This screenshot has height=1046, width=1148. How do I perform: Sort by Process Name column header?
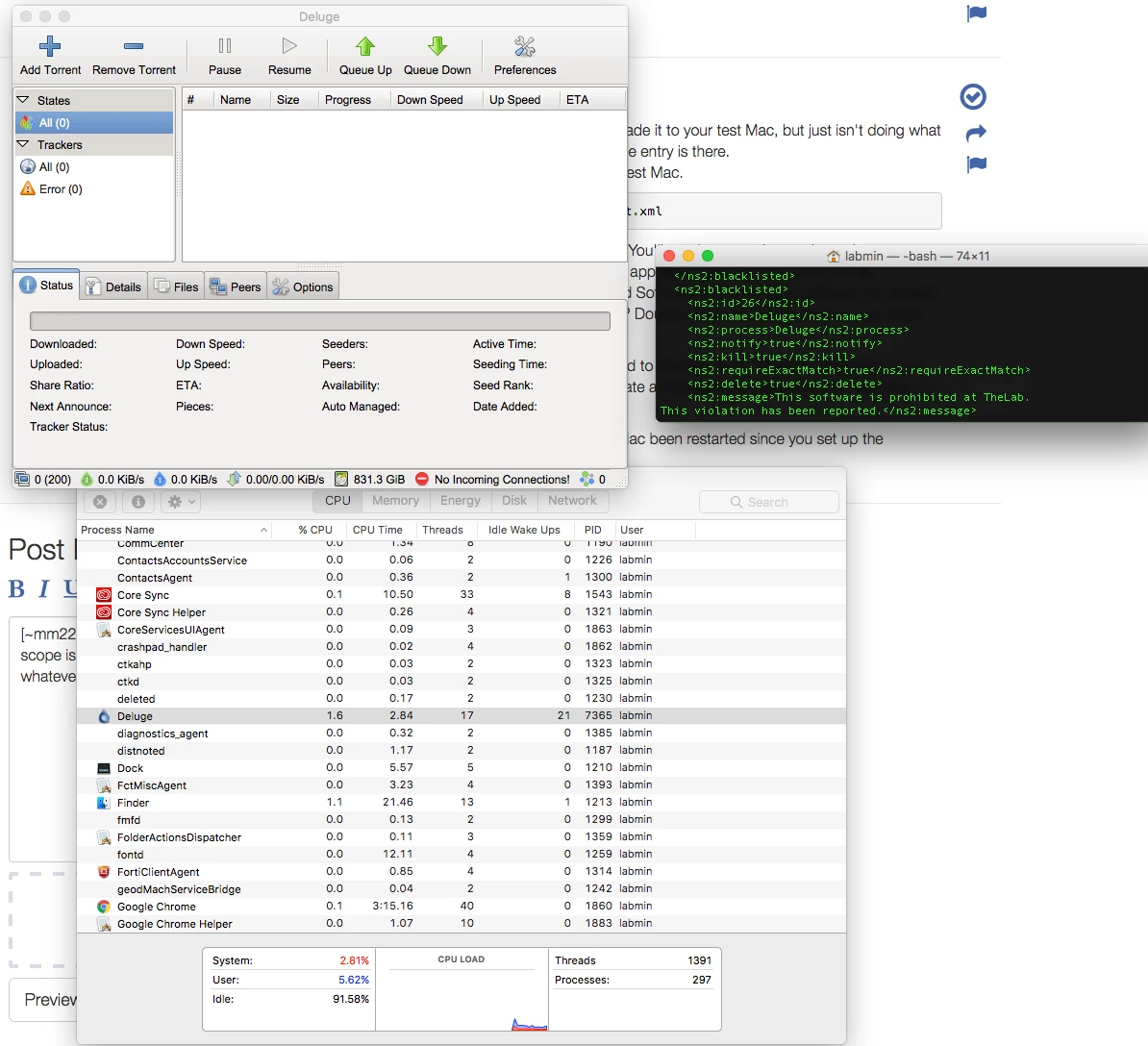(174, 530)
